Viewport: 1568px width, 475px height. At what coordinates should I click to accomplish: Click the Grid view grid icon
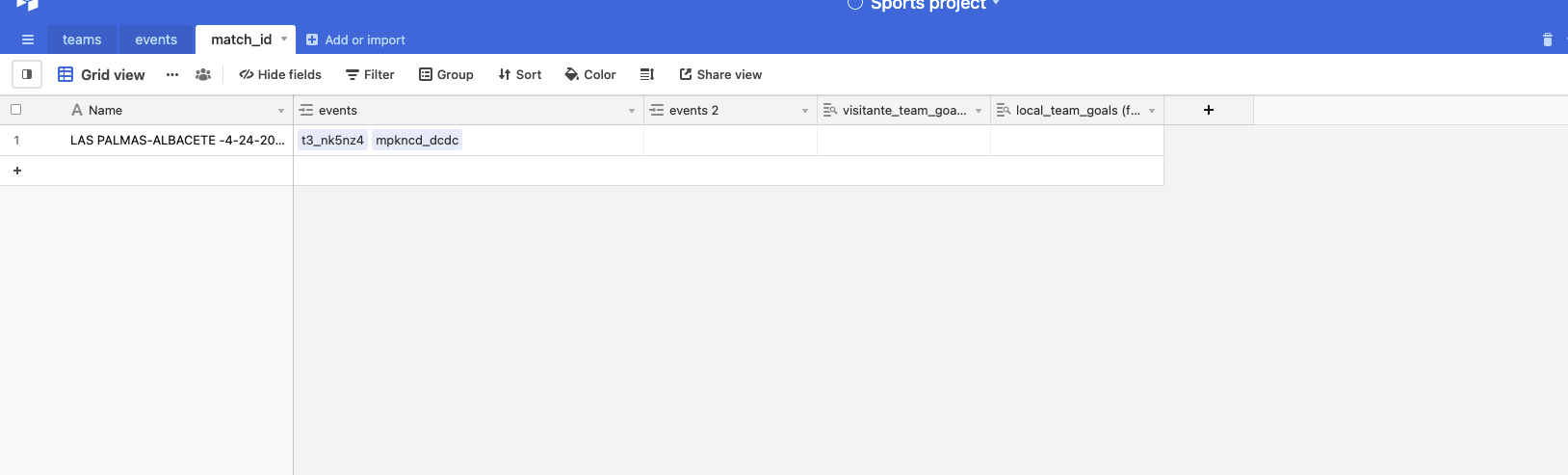click(65, 74)
